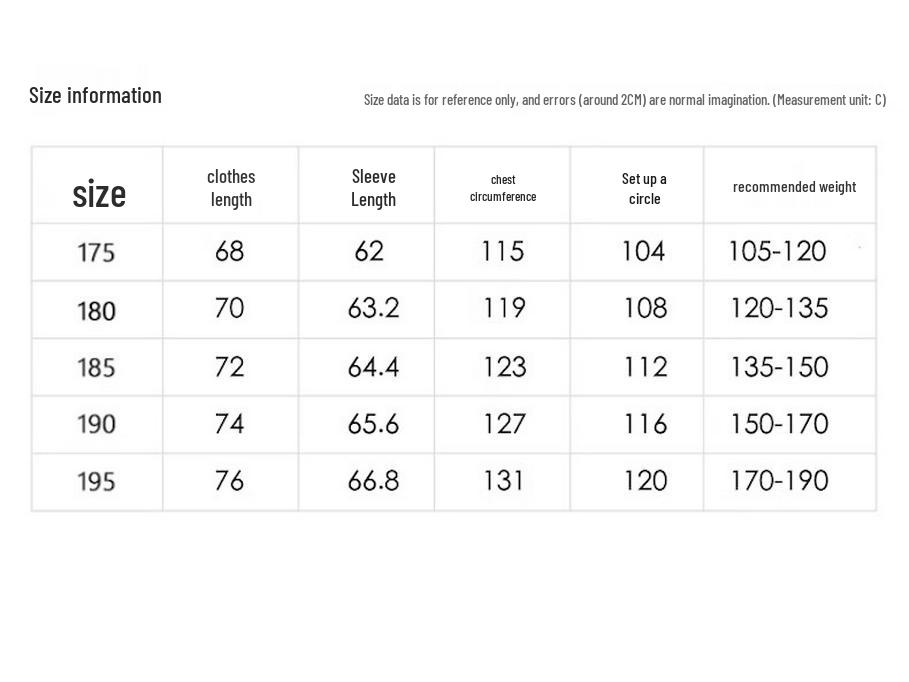Viewport: 909px width, 682px height.
Task: Click the 63.2 sleeve length value
Action: pos(373,309)
